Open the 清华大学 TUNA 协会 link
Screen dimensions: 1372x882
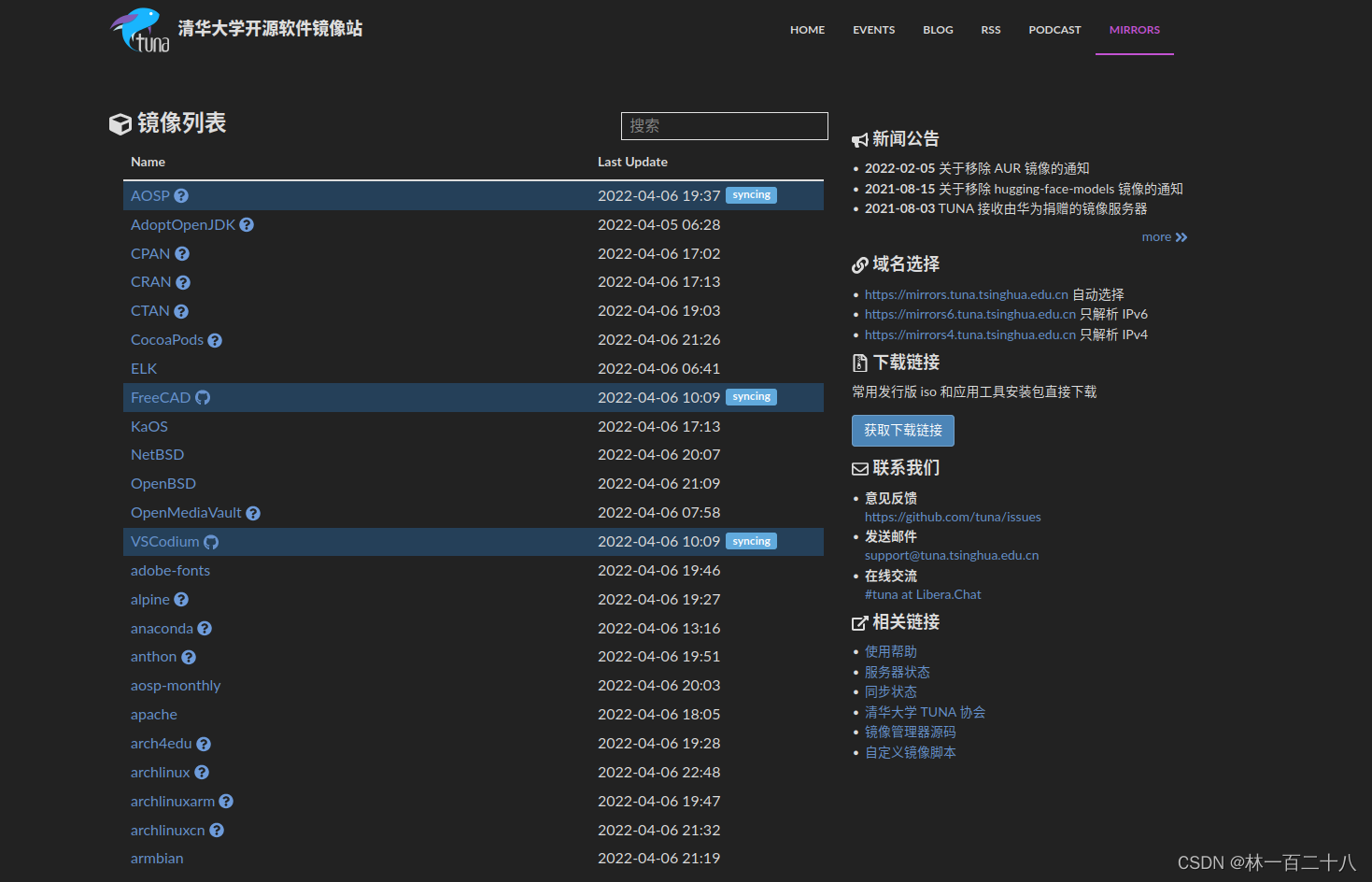(925, 713)
